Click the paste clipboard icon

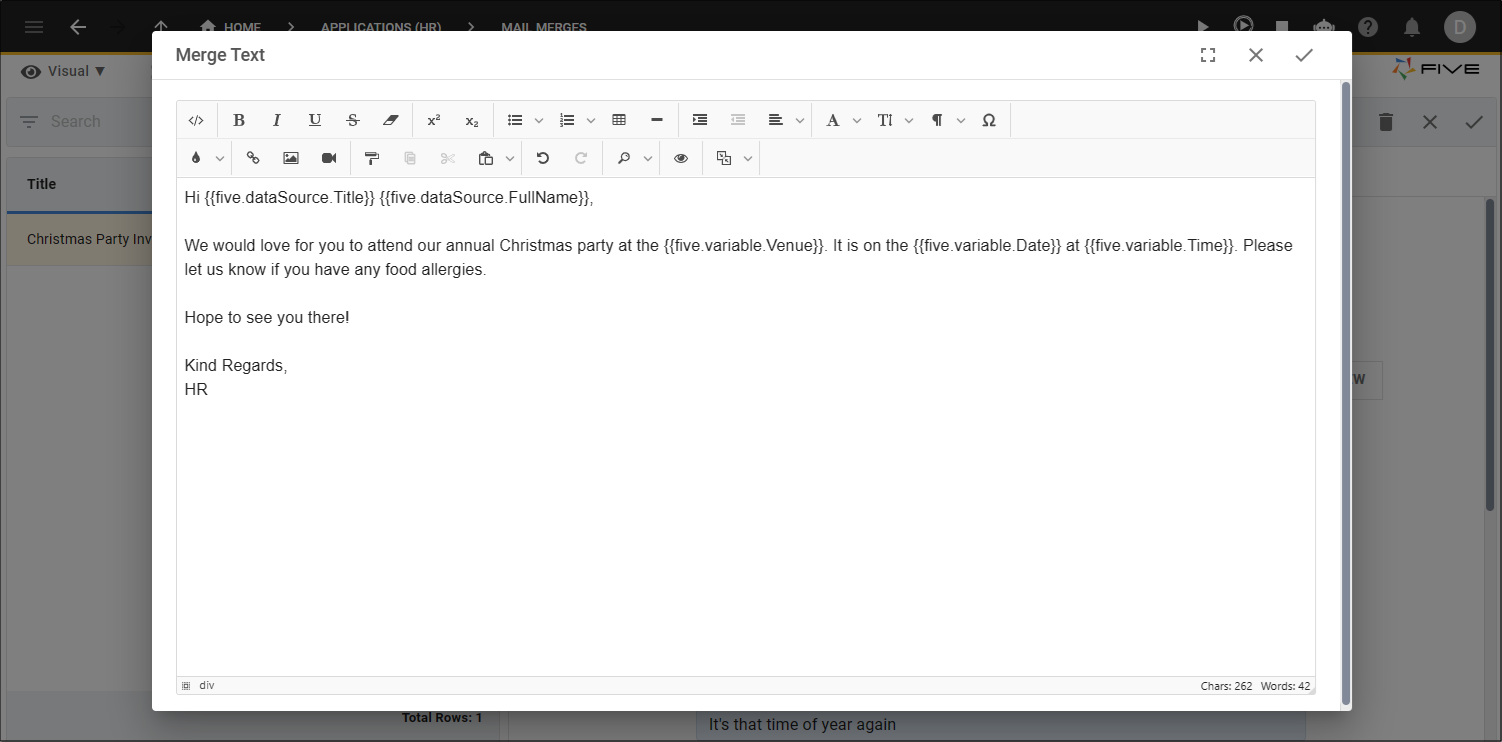(x=486, y=158)
